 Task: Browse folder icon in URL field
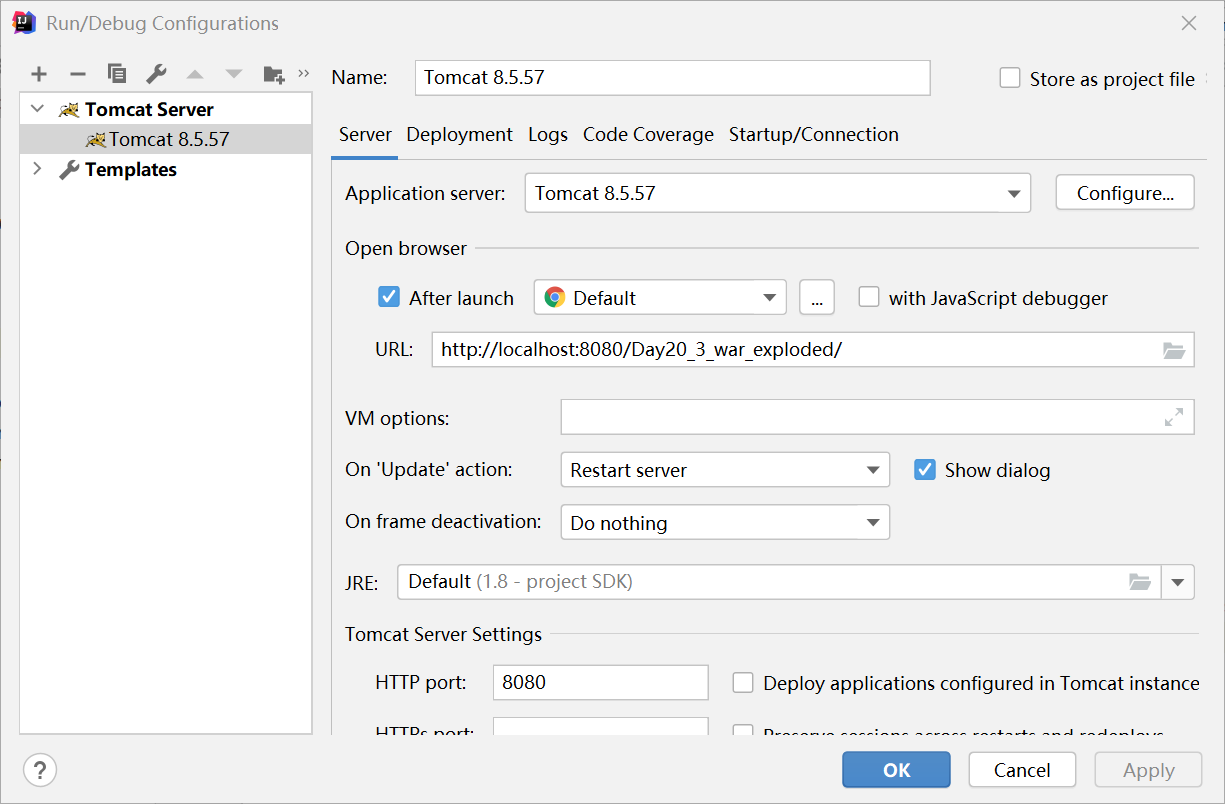(x=1174, y=350)
